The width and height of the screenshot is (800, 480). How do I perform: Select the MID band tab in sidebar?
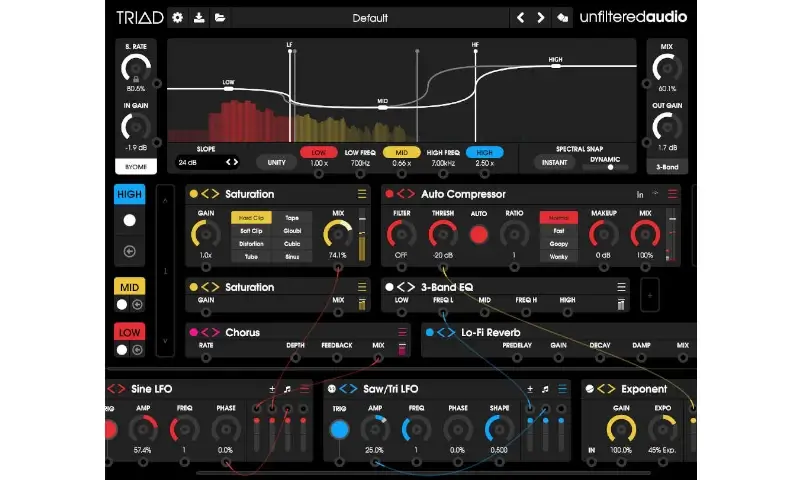[x=130, y=287]
